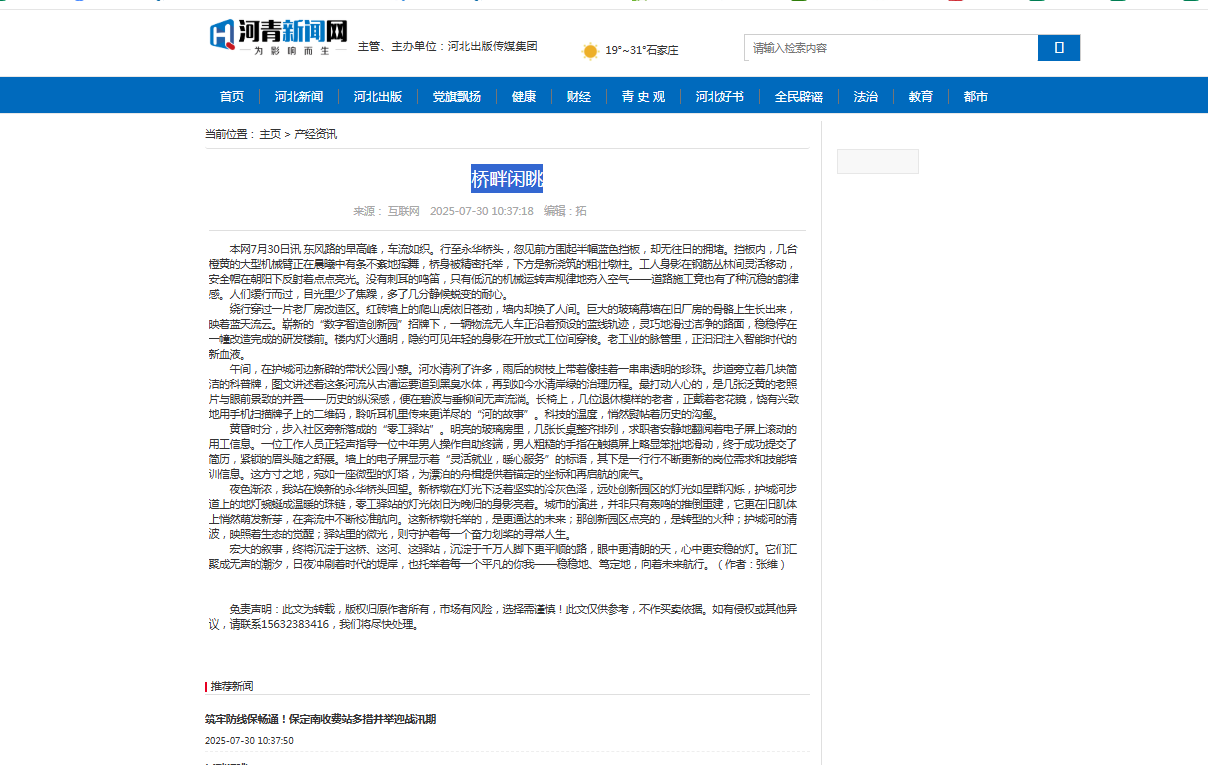Image resolution: width=1208 pixels, height=765 pixels.
Task: Select the 法治 navigation item
Action: click(x=865, y=97)
